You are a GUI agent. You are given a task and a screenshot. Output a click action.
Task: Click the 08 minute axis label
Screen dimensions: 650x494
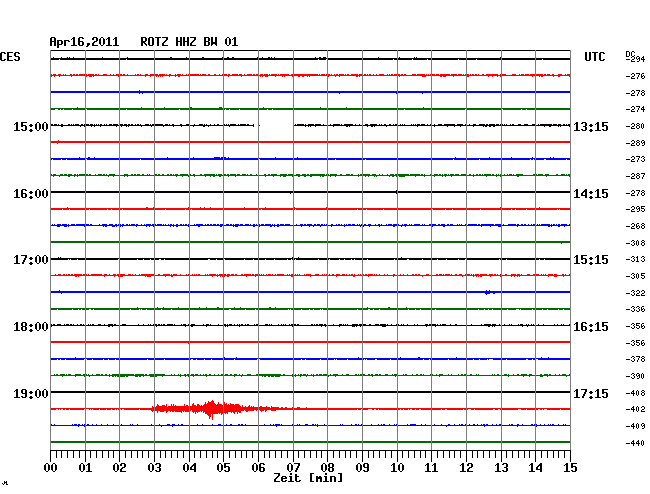pos(327,467)
